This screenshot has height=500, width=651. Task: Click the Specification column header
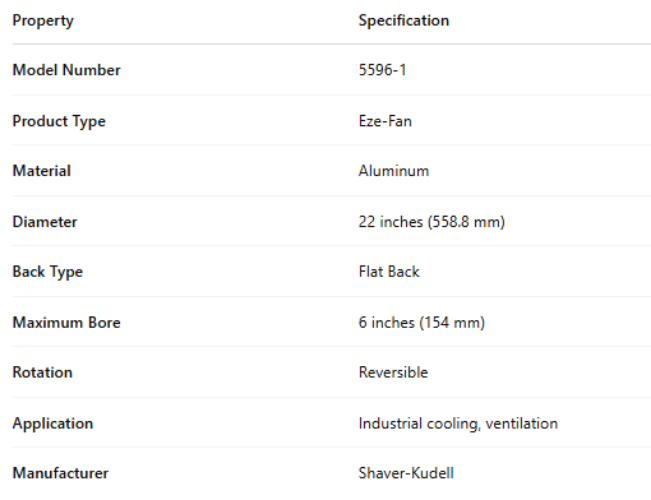tap(404, 20)
